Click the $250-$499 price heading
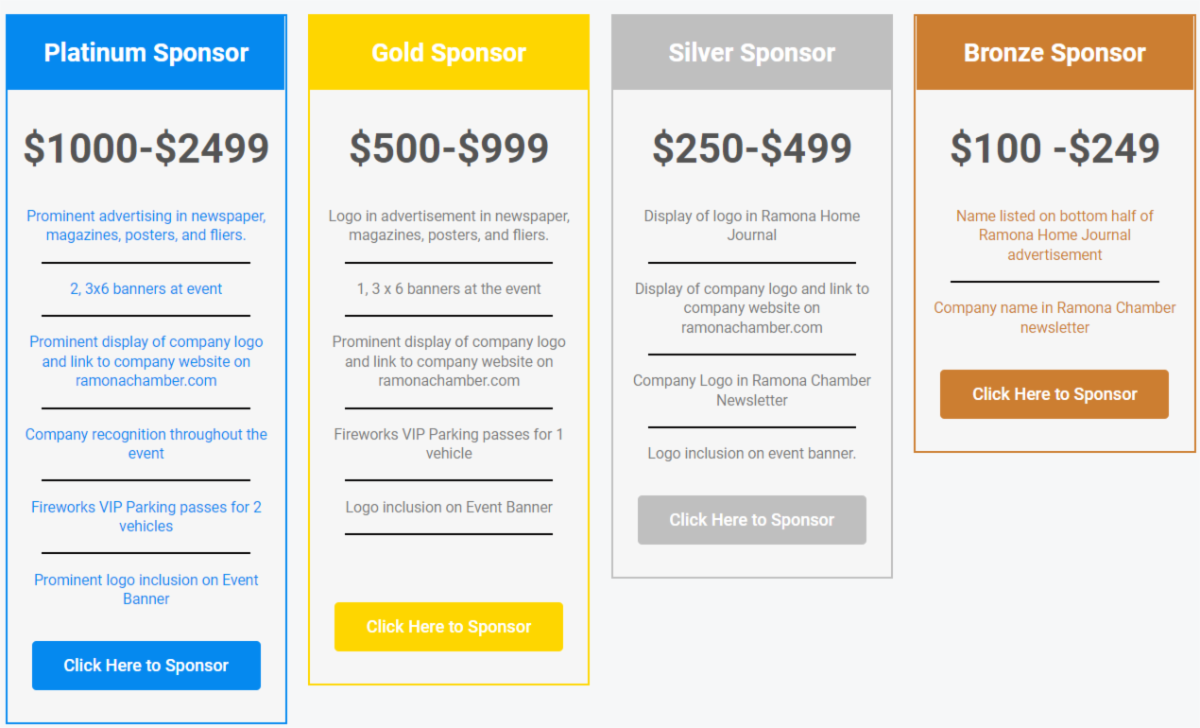The image size is (1200, 728). click(752, 148)
